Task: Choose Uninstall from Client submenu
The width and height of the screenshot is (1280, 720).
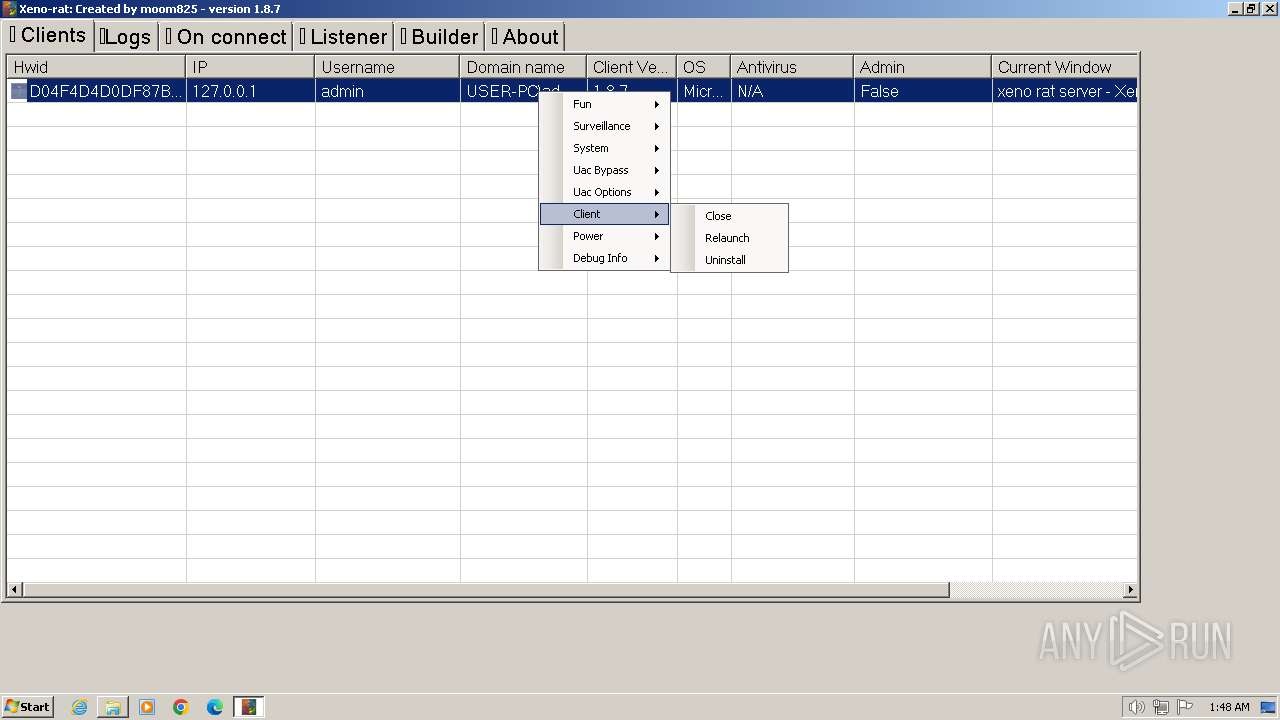Action: coord(729,260)
